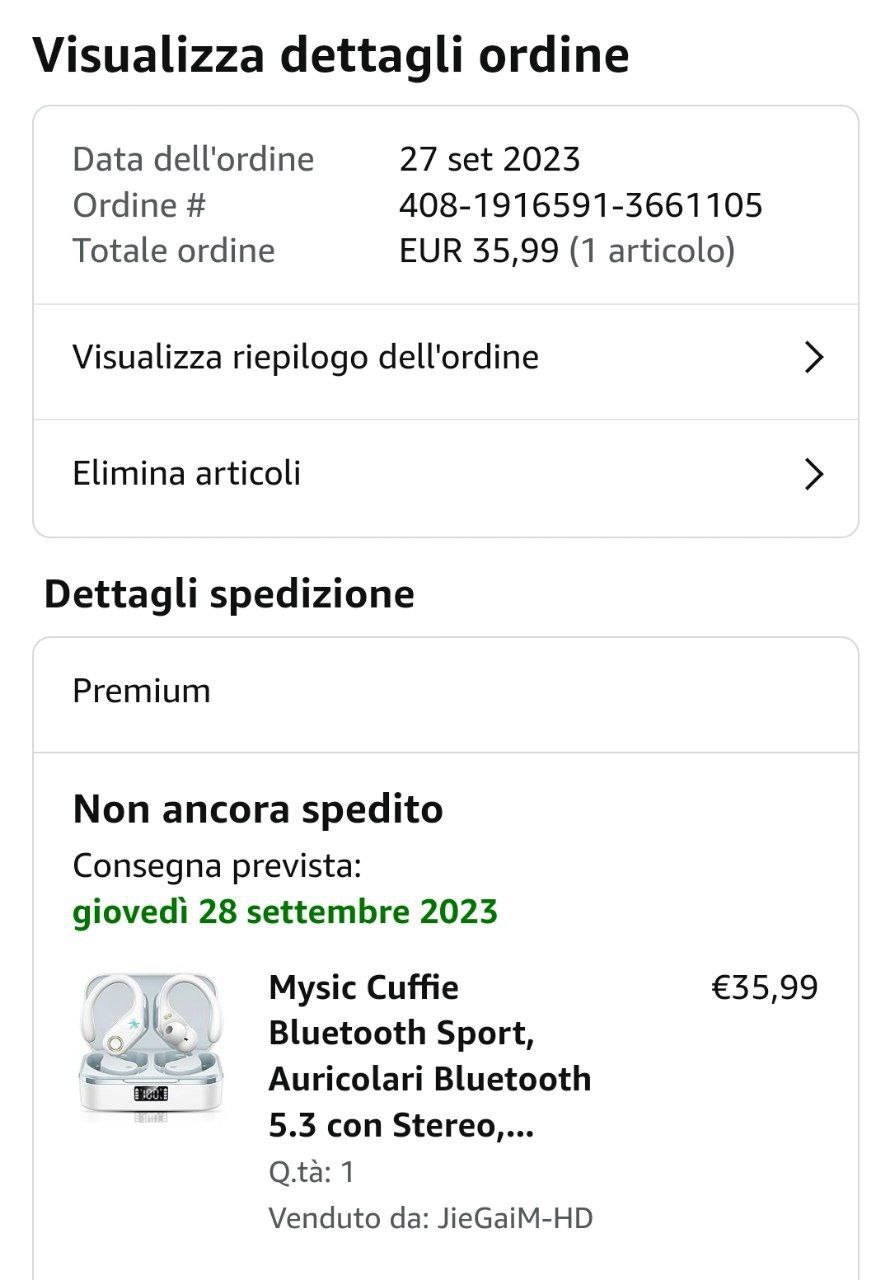The width and height of the screenshot is (890, 1280).
Task: Click the Q.tà: 1 quantity text
Action: click(311, 1172)
